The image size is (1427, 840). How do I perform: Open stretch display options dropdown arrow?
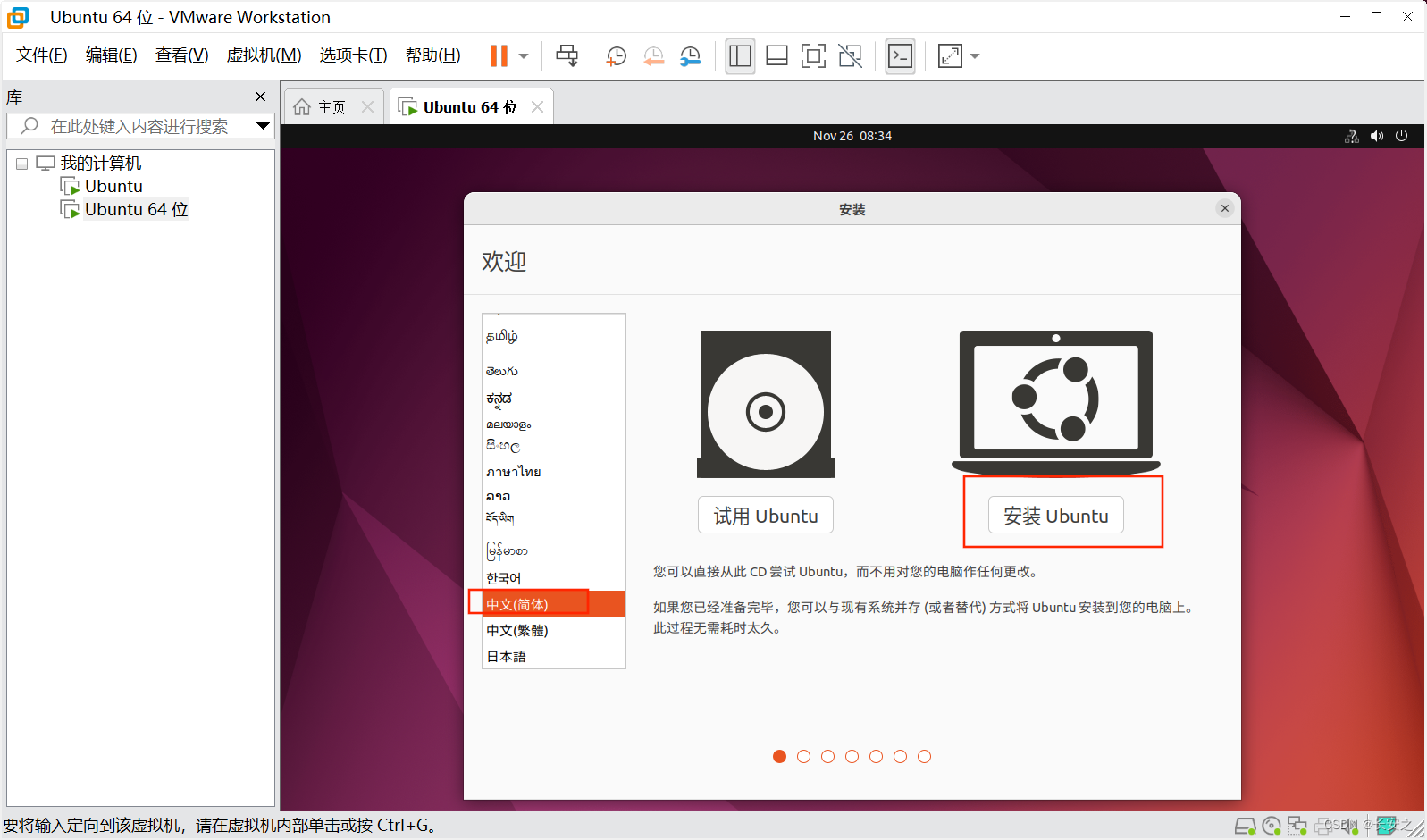pyautogui.click(x=975, y=55)
